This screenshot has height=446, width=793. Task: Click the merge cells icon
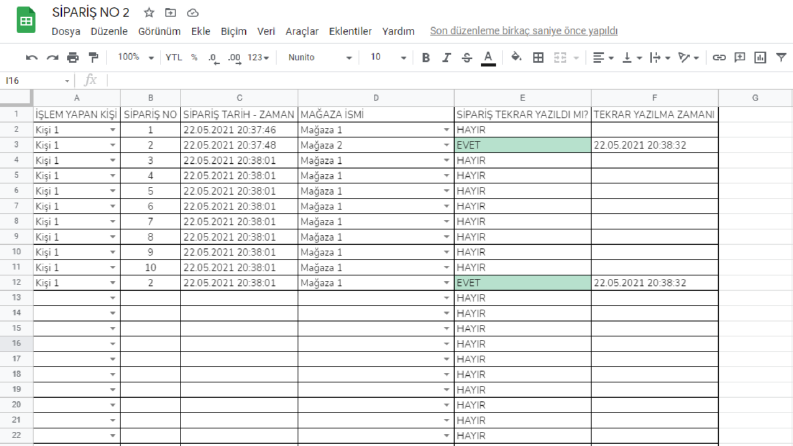point(560,58)
